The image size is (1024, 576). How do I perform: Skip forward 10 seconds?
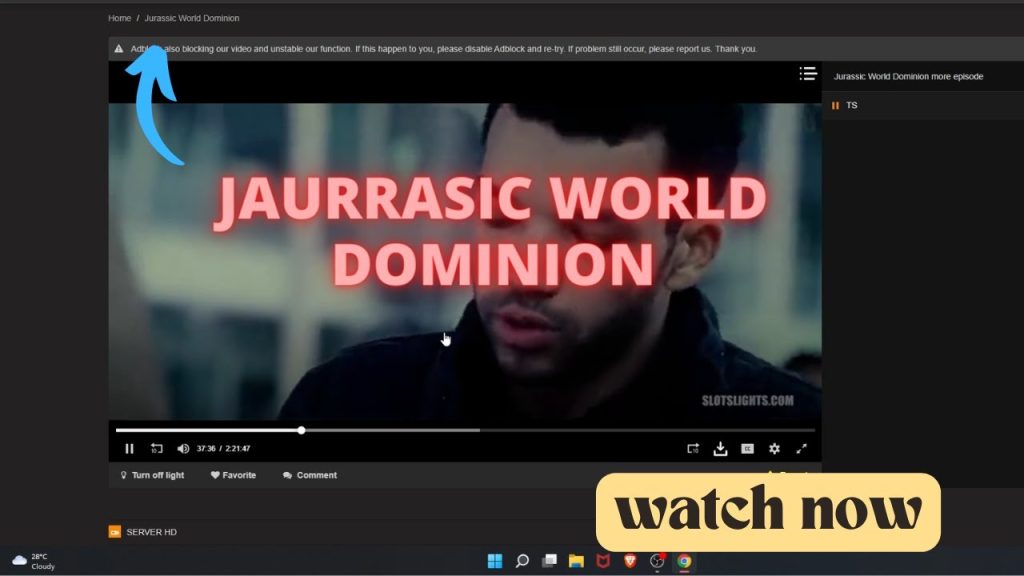pyautogui.click(x=693, y=449)
